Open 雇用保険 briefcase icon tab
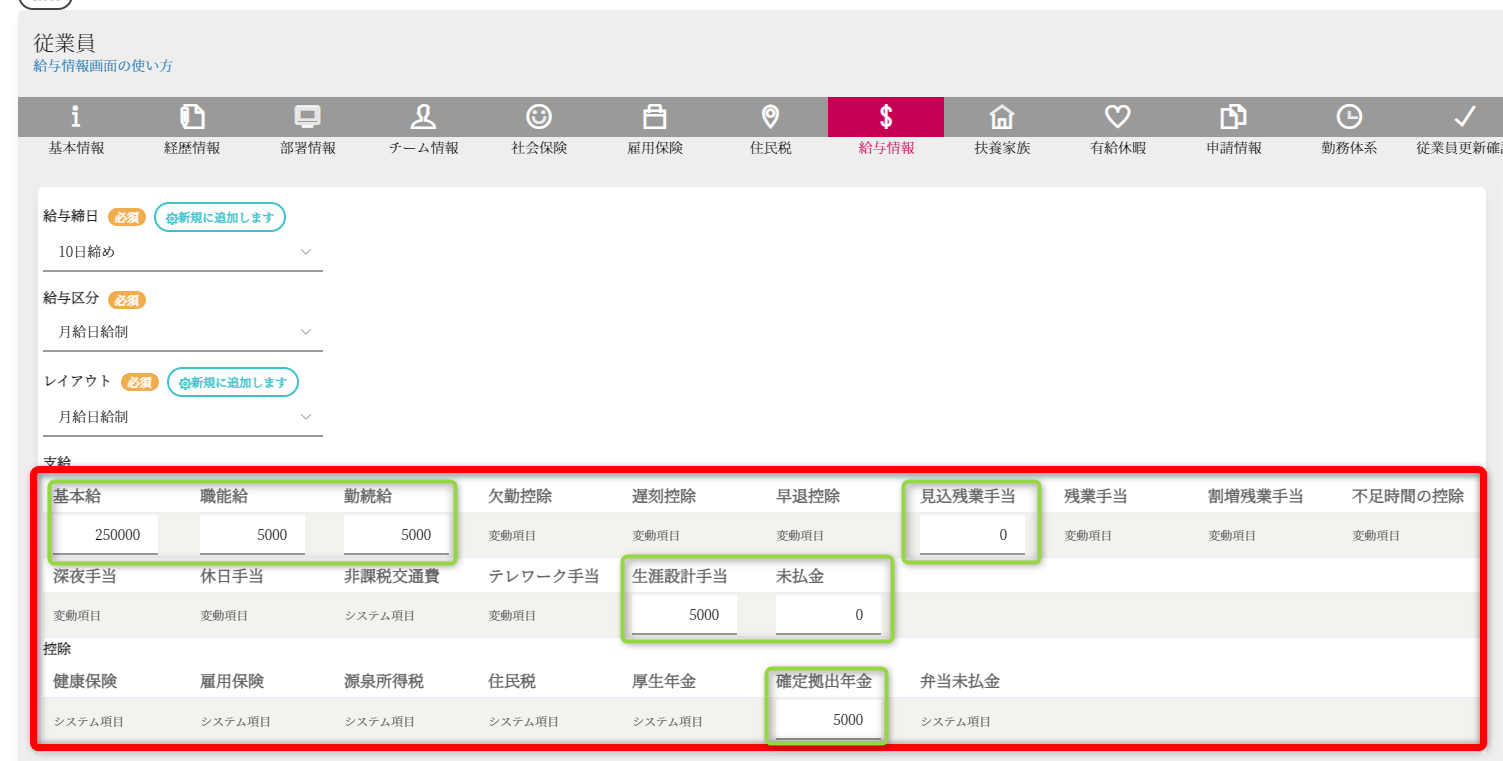 pos(655,117)
